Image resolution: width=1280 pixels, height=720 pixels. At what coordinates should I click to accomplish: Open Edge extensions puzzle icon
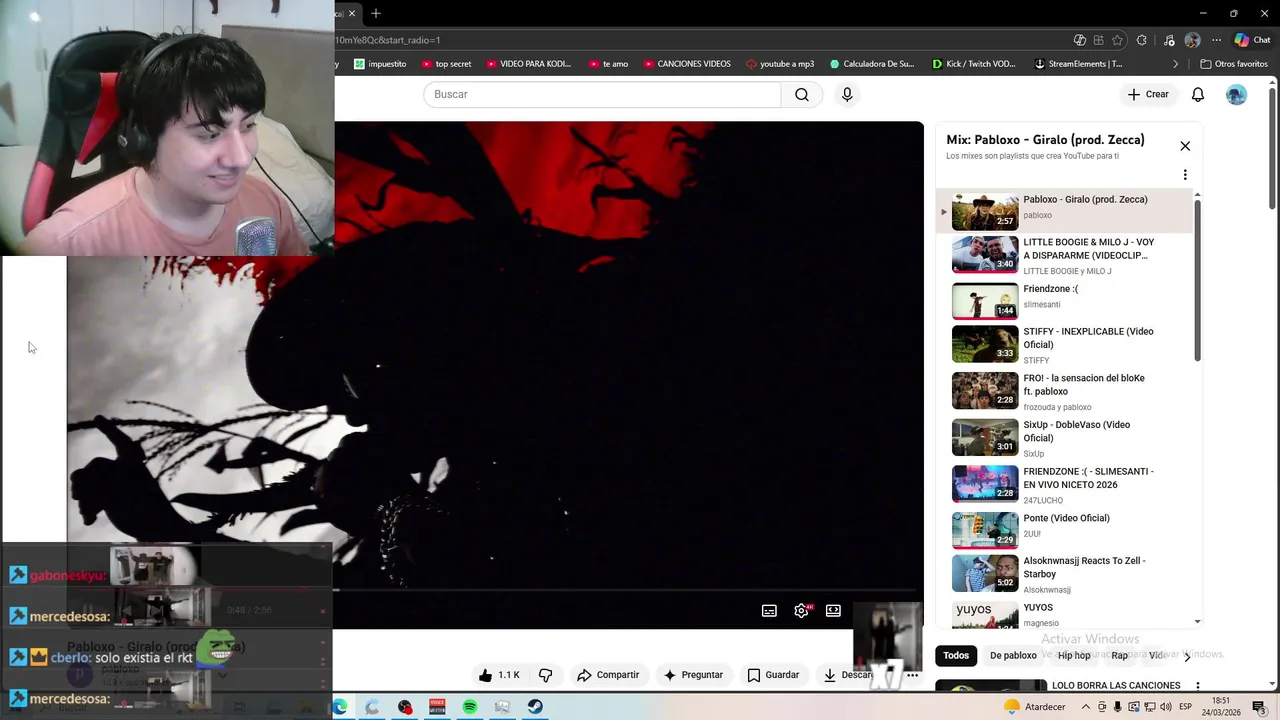pyautogui.click(x=1141, y=40)
